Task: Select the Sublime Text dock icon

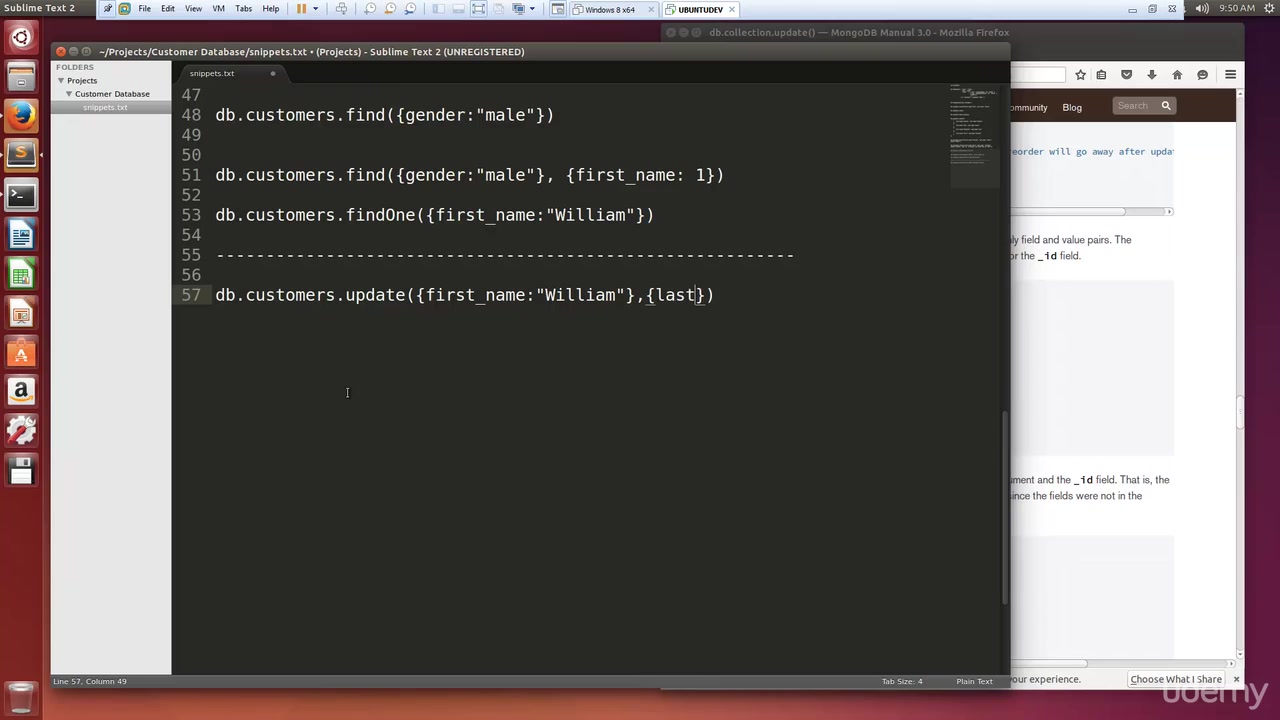Action: pos(21,155)
